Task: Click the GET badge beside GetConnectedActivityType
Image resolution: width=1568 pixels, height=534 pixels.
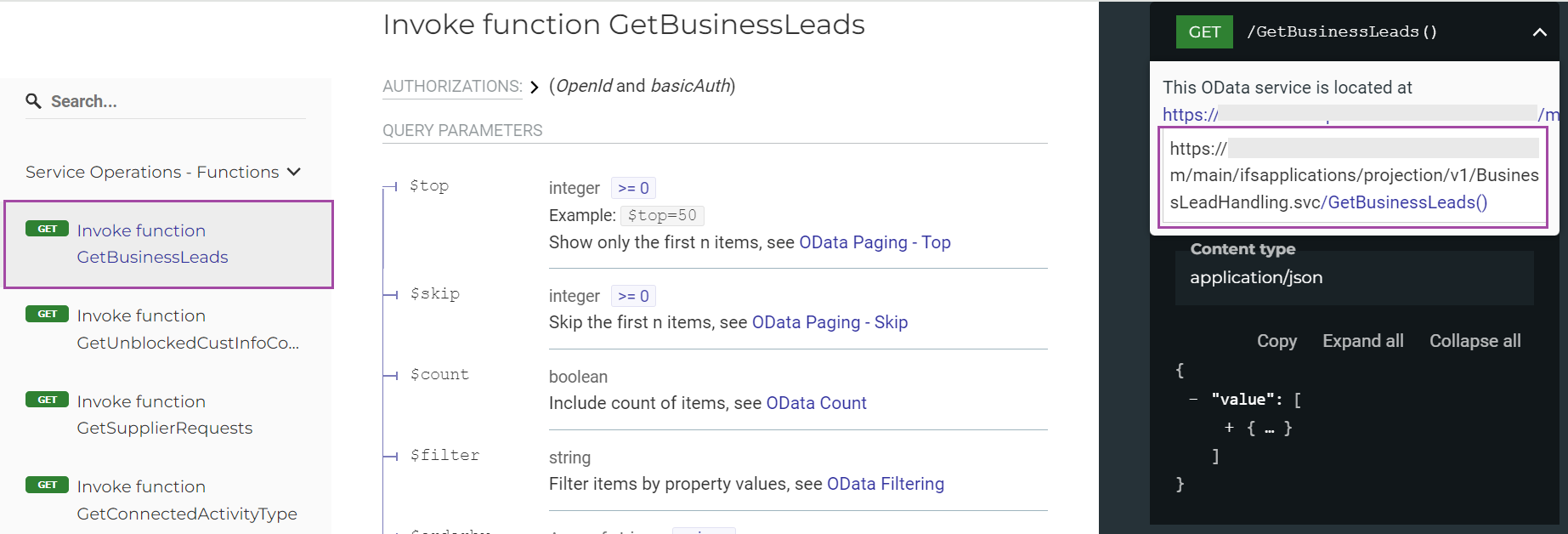Action: coord(47,485)
